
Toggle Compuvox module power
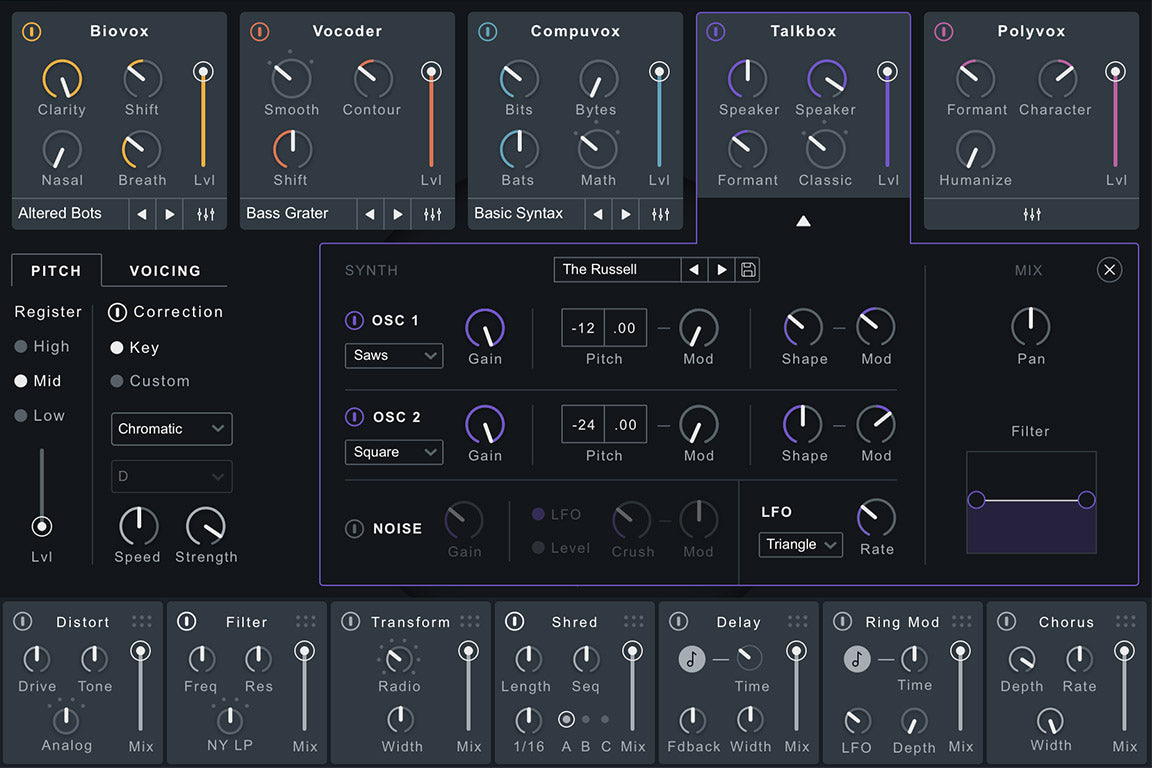point(487,32)
